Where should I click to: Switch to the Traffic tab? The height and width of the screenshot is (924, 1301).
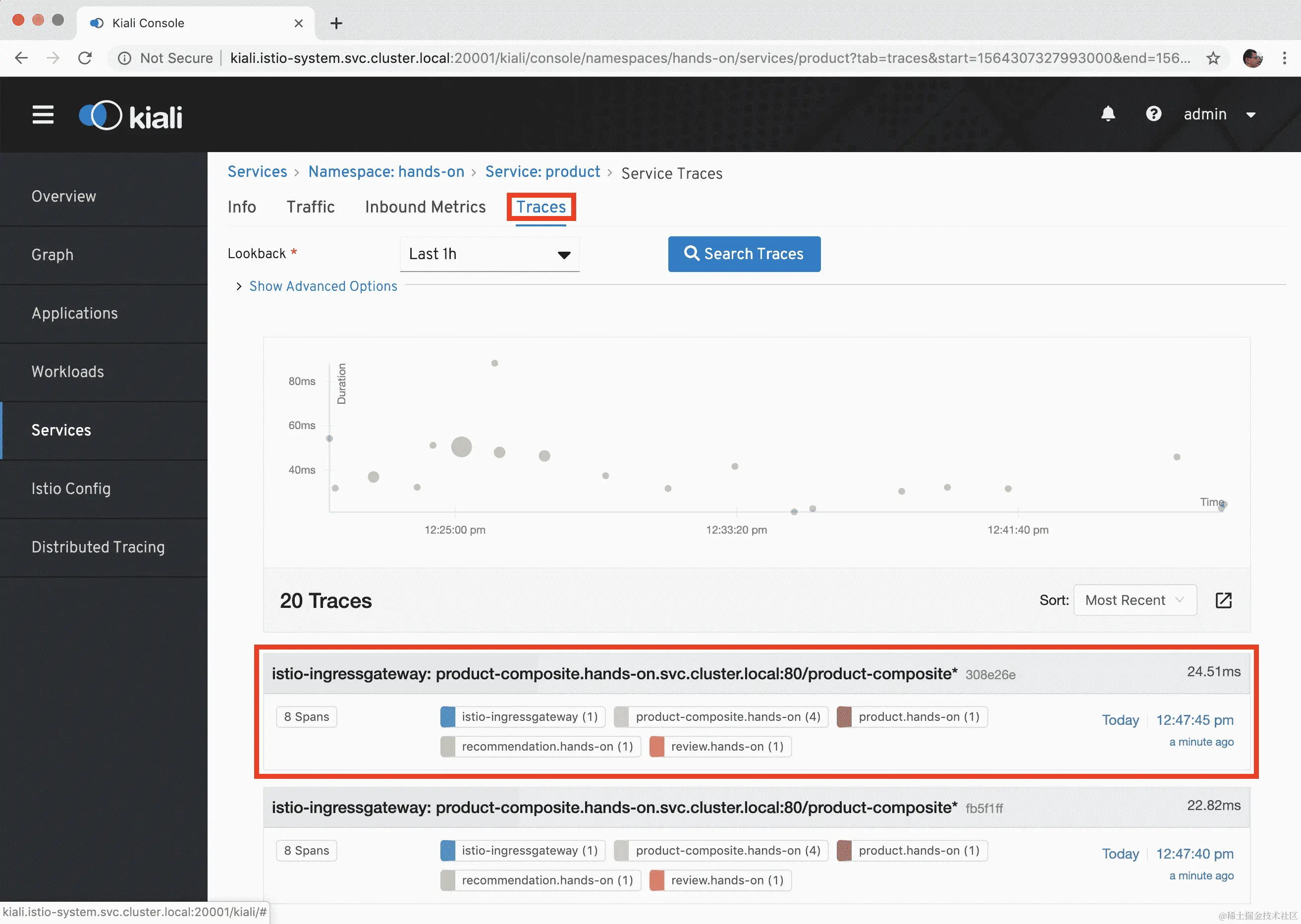click(310, 207)
